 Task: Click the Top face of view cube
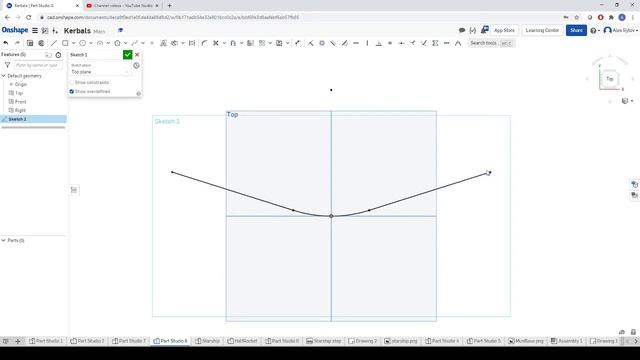(x=609, y=79)
